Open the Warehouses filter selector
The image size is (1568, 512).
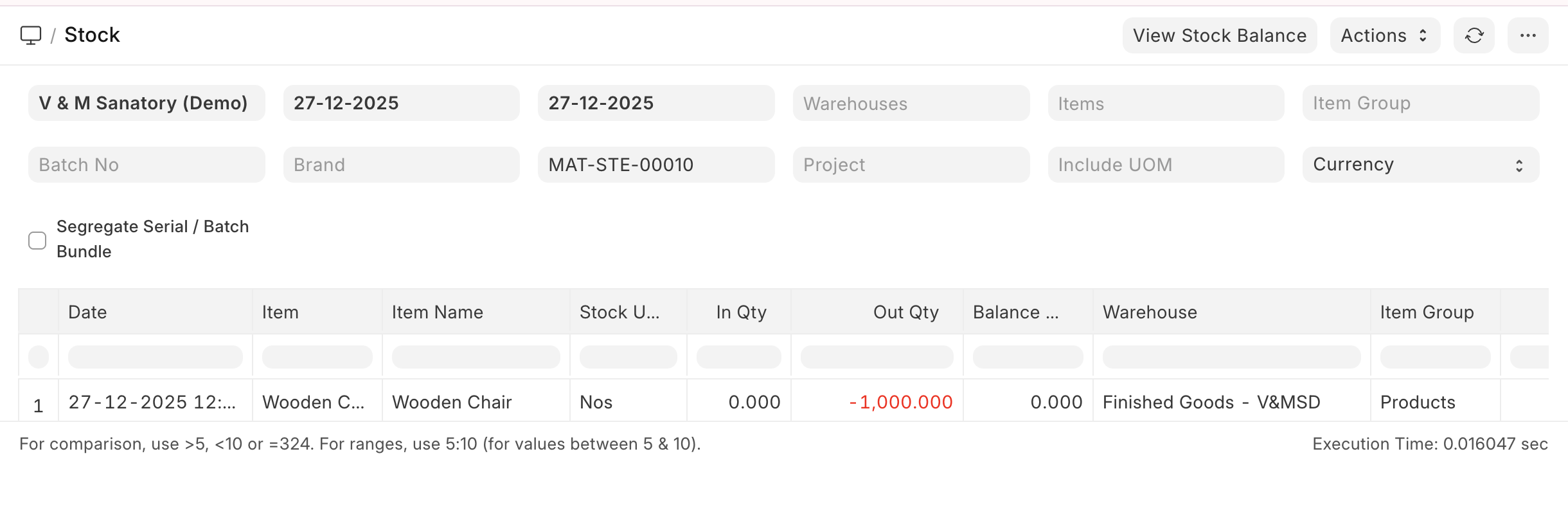pyautogui.click(x=911, y=103)
